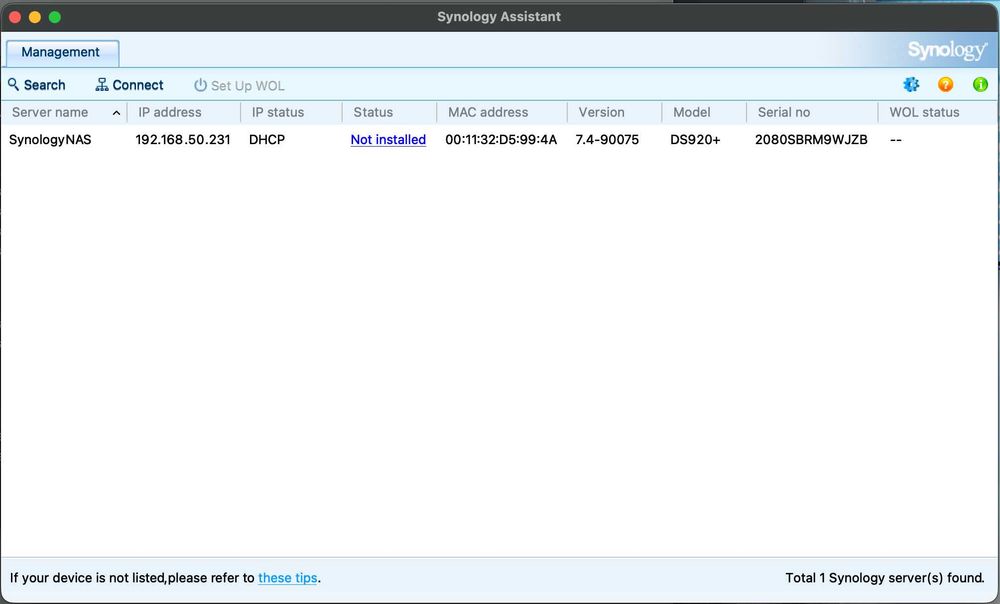
Task: Open the these tips link
Action: coord(288,578)
